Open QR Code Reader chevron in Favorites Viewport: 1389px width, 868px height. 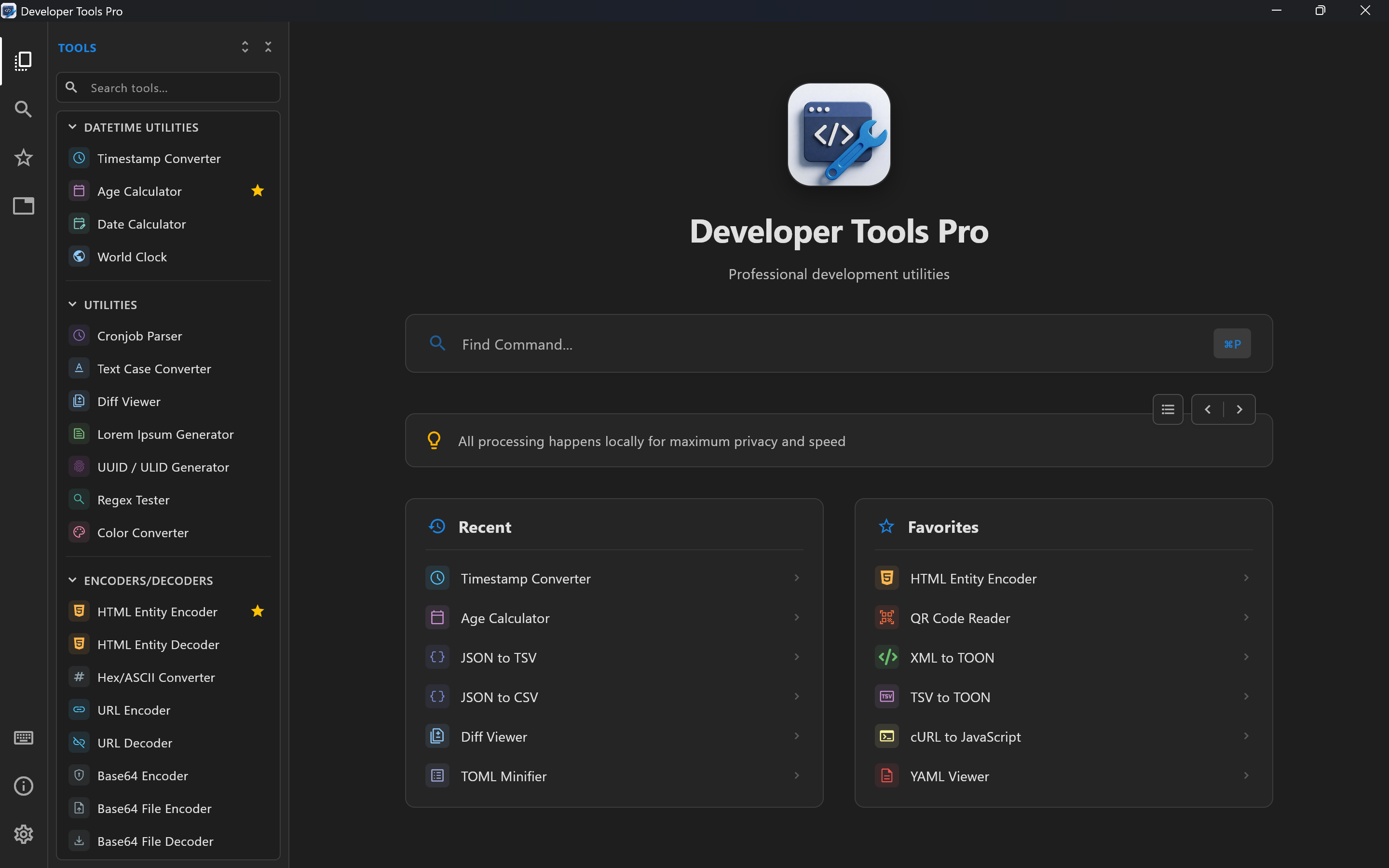pyautogui.click(x=1246, y=618)
